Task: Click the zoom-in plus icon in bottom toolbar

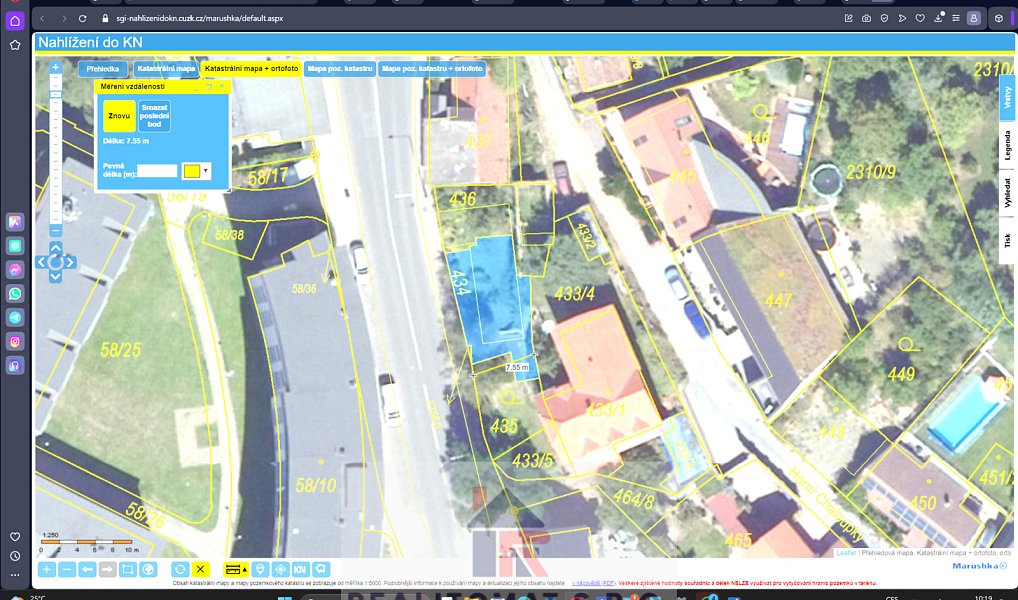Action: coord(47,569)
